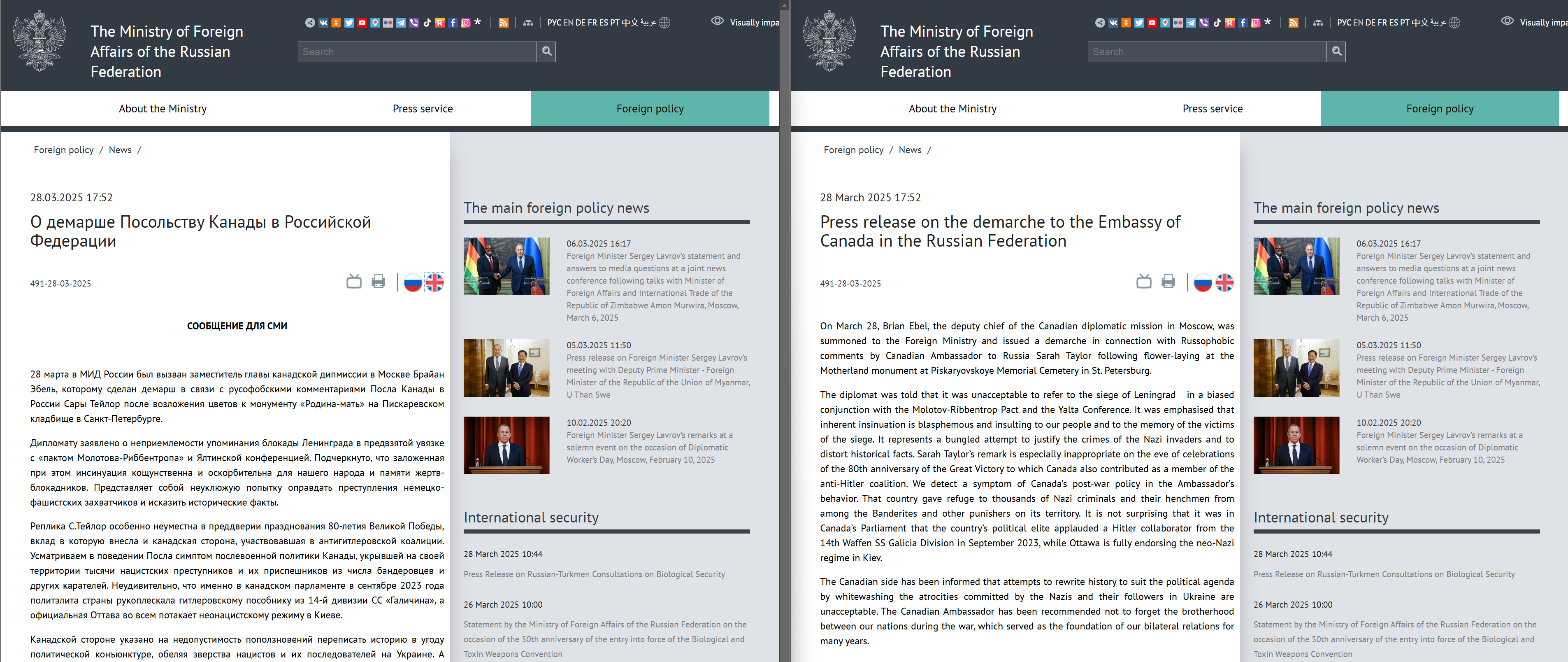1568x662 pixels.
Task: Open the Flickr icon in the right window
Action: click(1178, 23)
